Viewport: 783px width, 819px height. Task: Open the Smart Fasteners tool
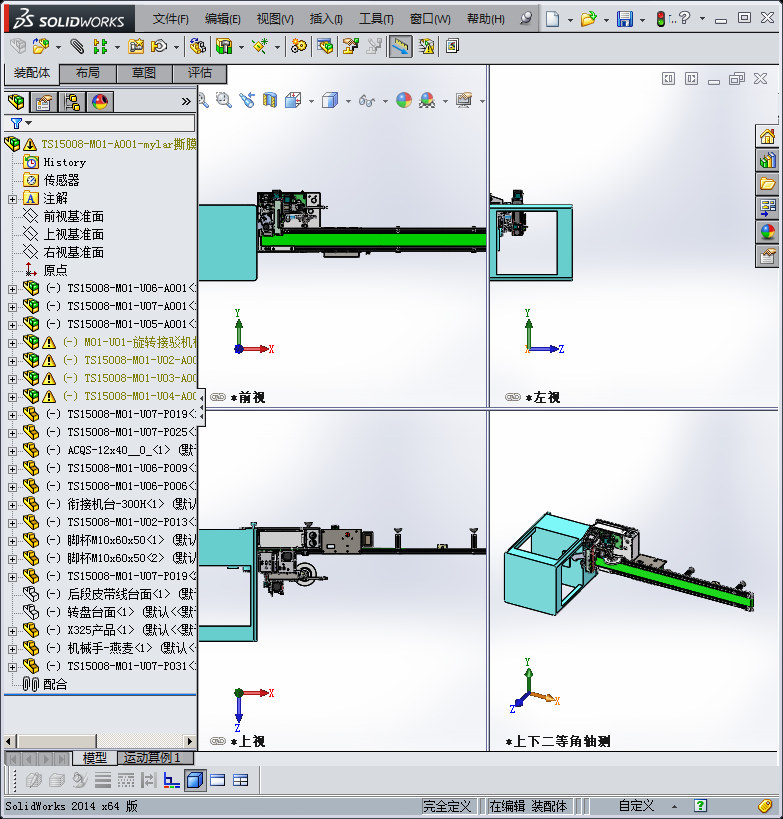click(x=136, y=46)
